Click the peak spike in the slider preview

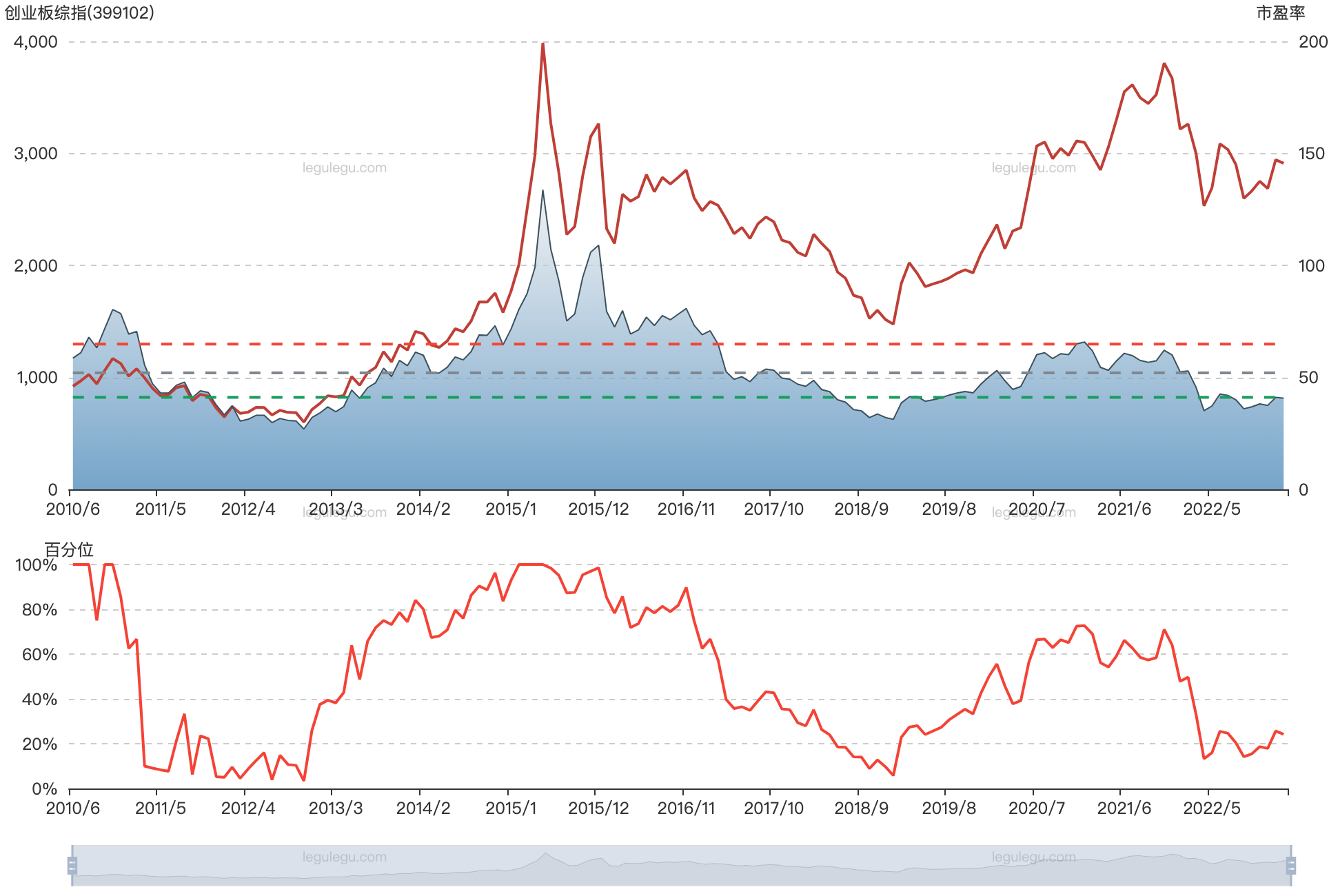[545, 855]
